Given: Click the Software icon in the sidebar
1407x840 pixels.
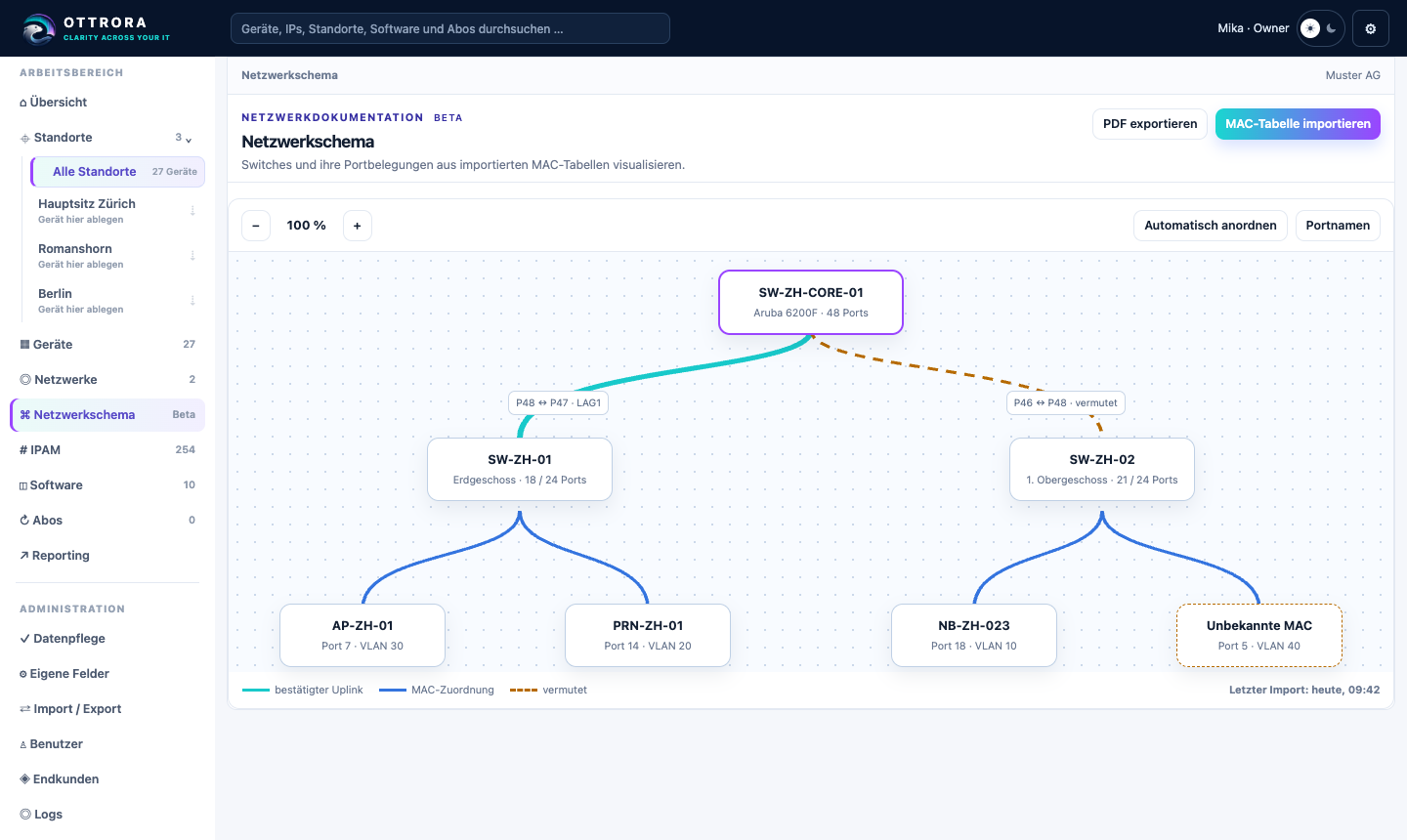Looking at the screenshot, I should (23, 485).
